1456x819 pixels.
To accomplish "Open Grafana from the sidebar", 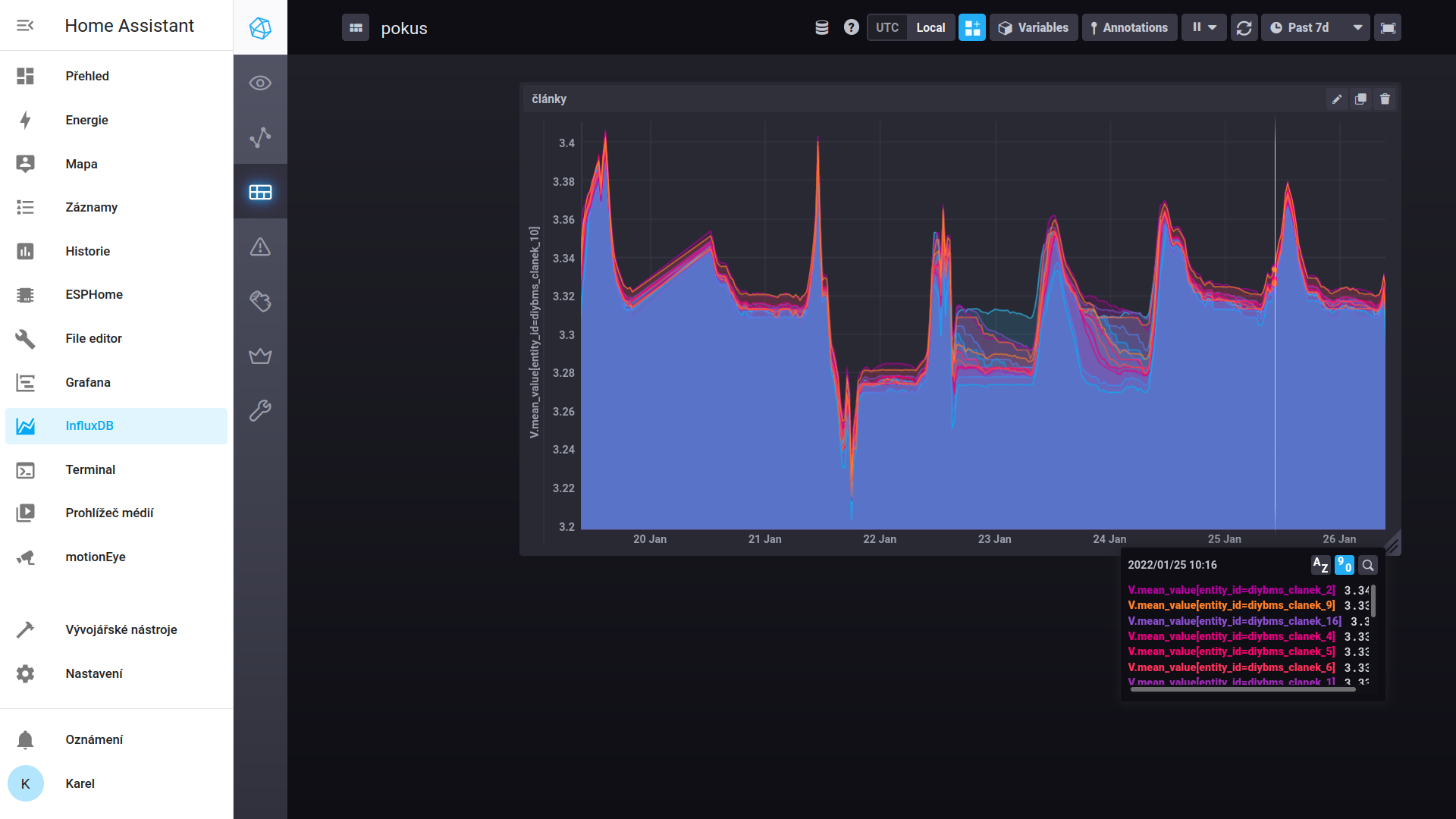I will (x=88, y=382).
